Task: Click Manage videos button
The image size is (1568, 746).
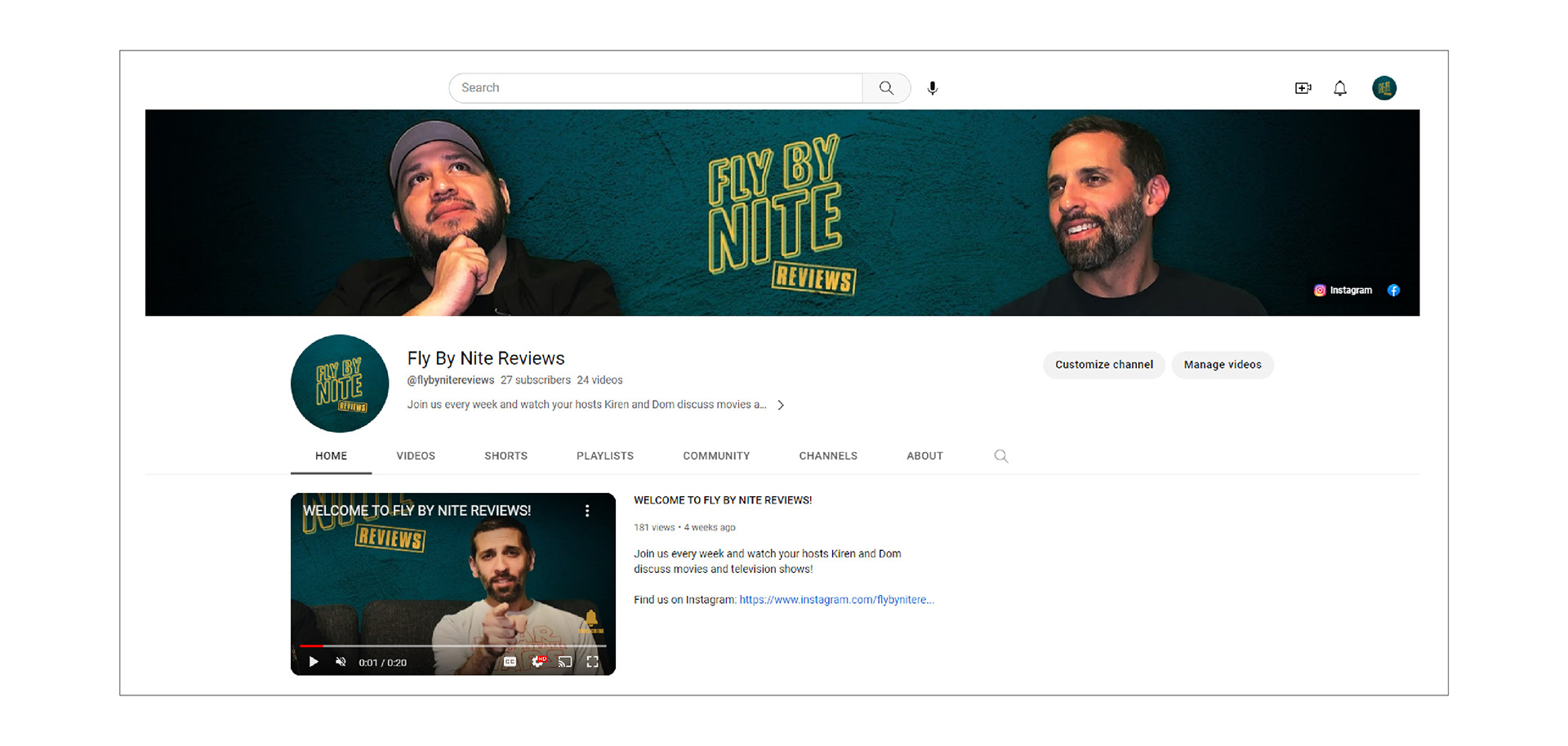Action: coord(1223,365)
